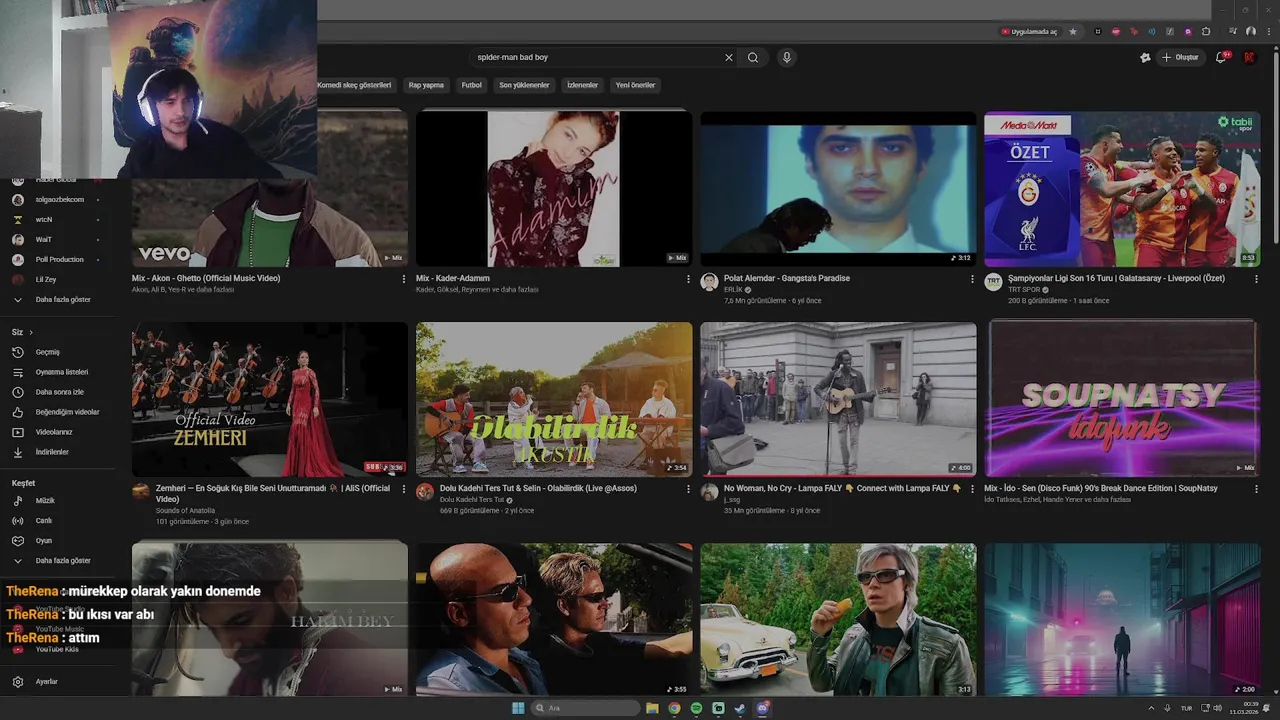Open options menu for Zemheri video

tap(404, 489)
